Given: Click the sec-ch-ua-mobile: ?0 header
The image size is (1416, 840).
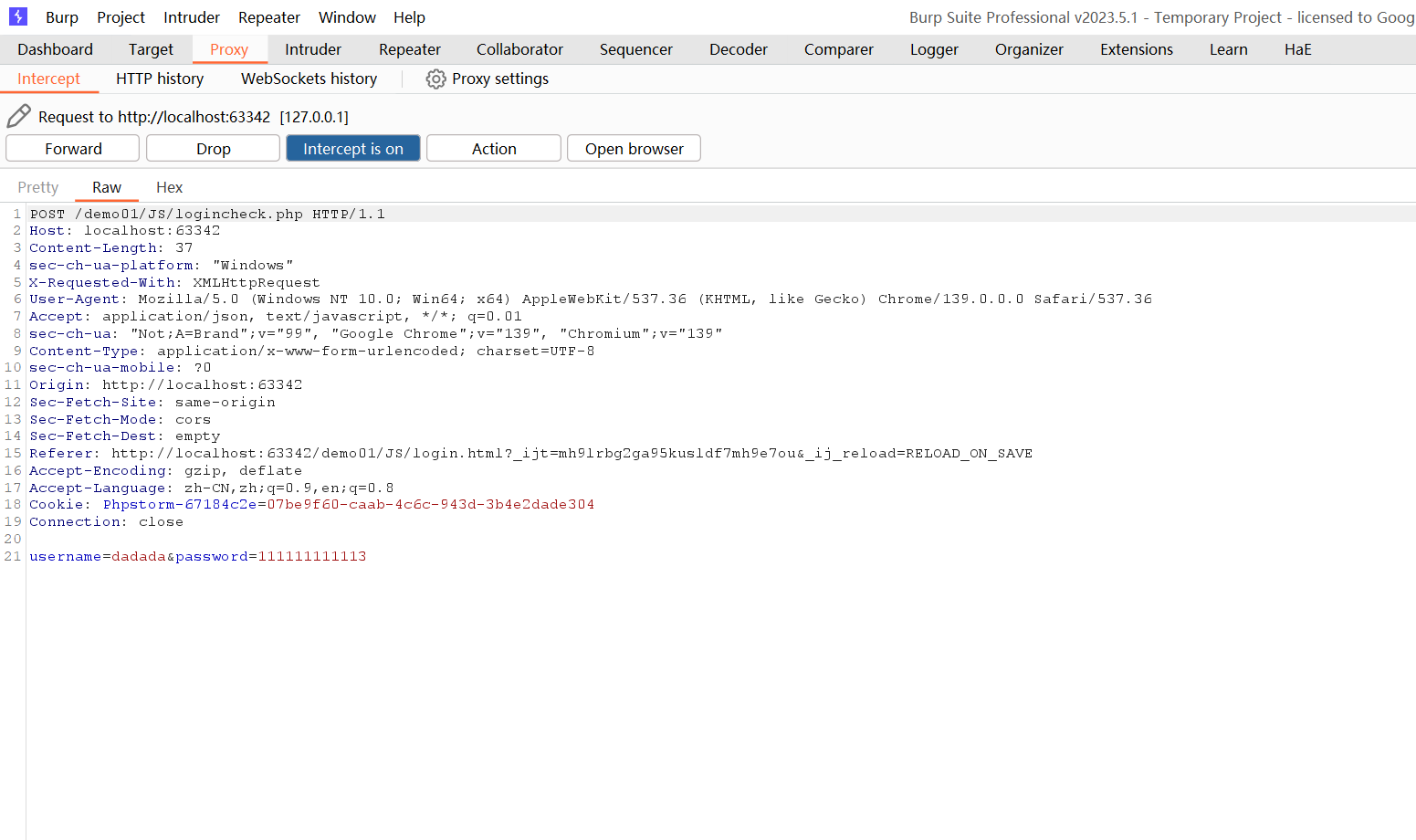Looking at the screenshot, I should (x=121, y=368).
